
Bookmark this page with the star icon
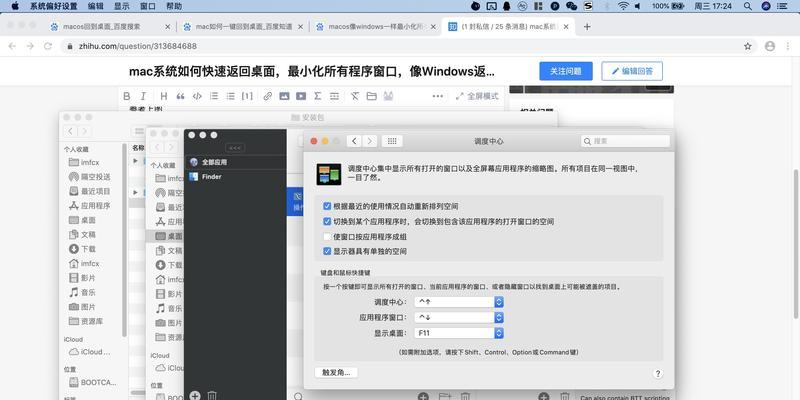click(747, 46)
